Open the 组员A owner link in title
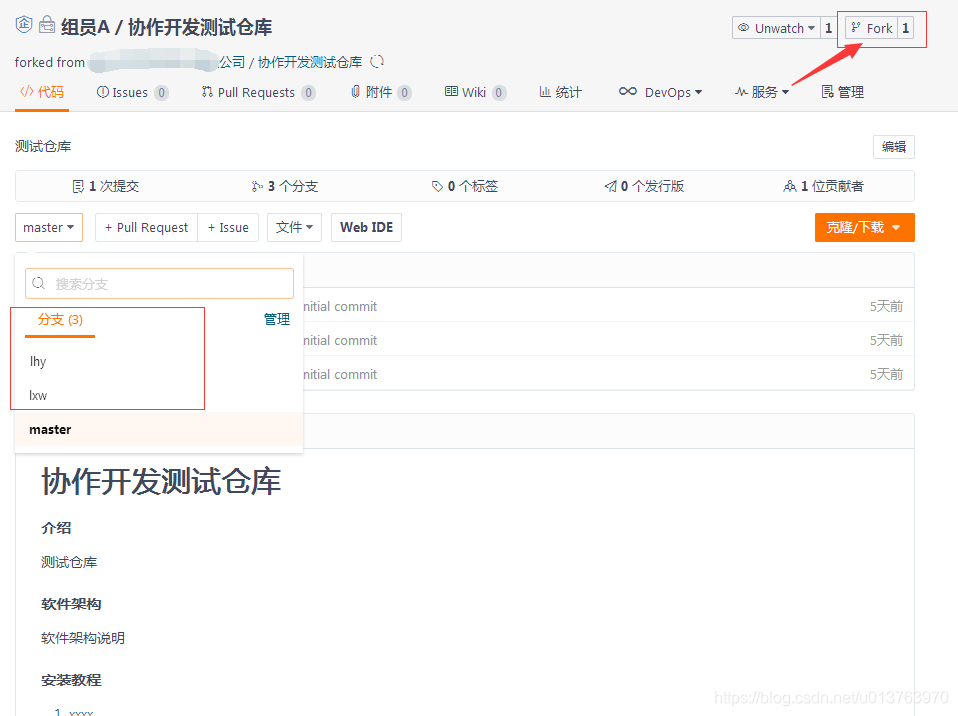 85,27
